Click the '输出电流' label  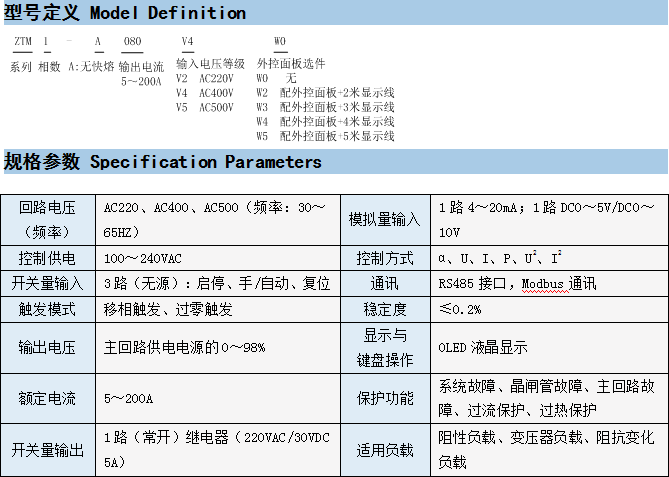coord(141,67)
